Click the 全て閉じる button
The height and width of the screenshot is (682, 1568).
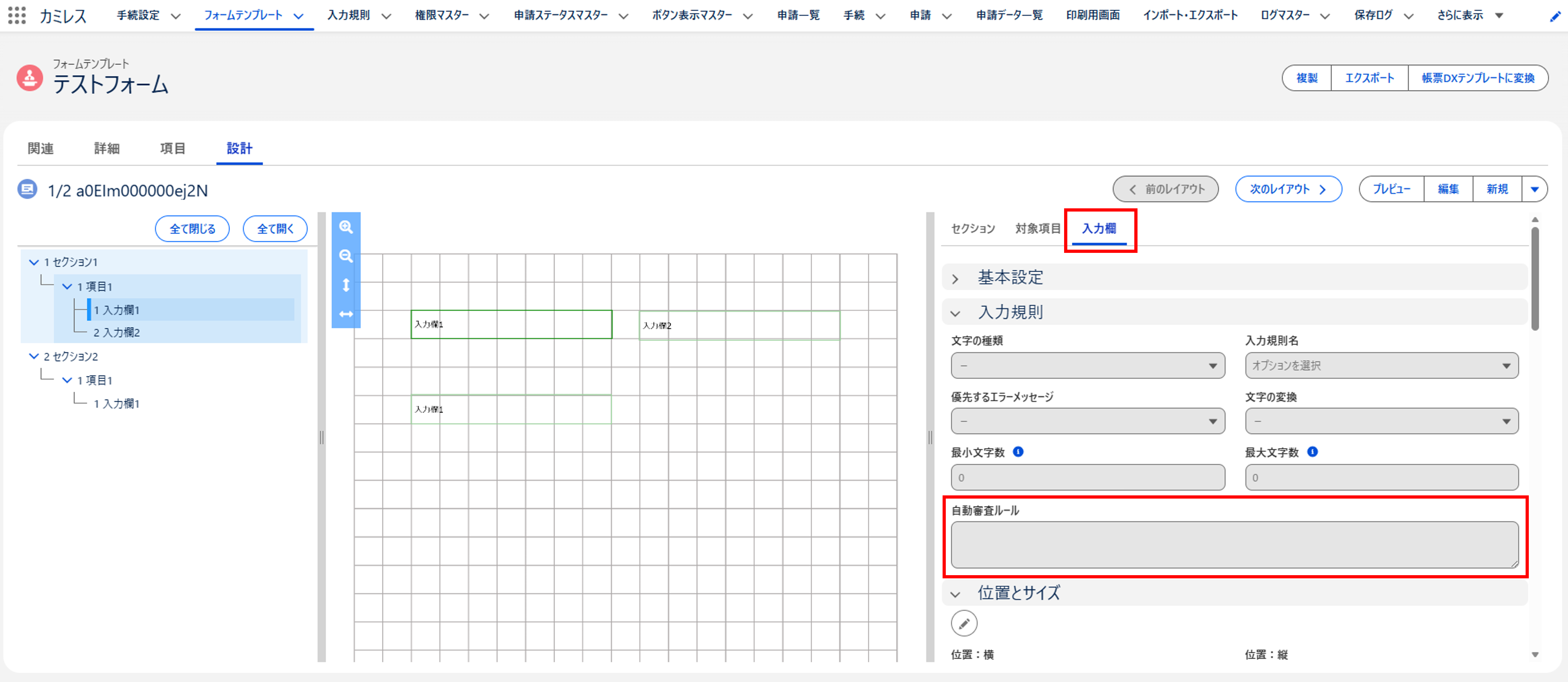coord(192,229)
